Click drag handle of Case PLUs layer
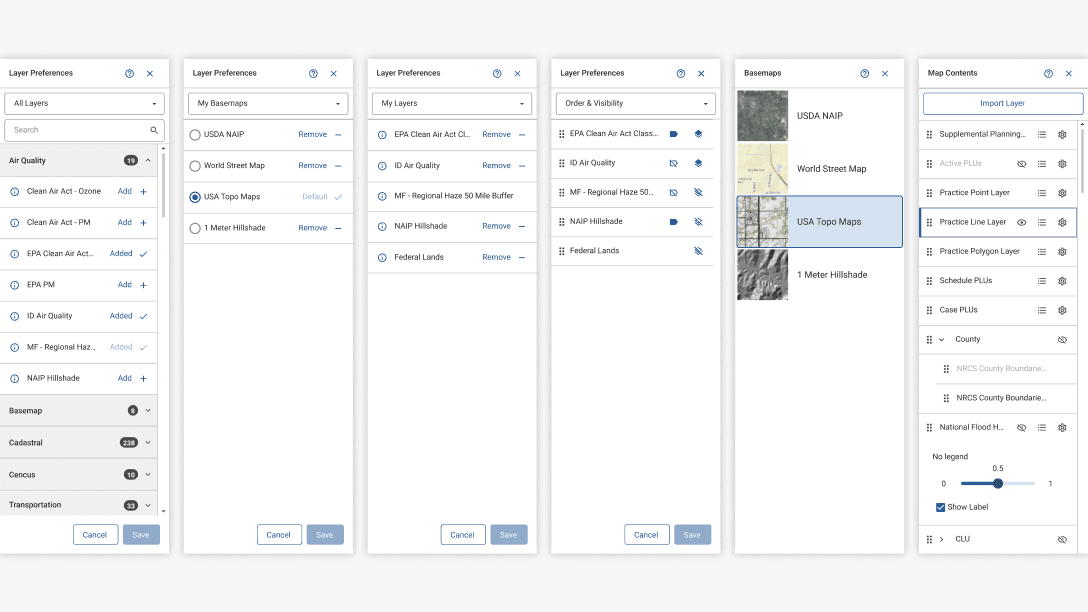Image resolution: width=1088 pixels, height=612 pixels. (x=929, y=310)
